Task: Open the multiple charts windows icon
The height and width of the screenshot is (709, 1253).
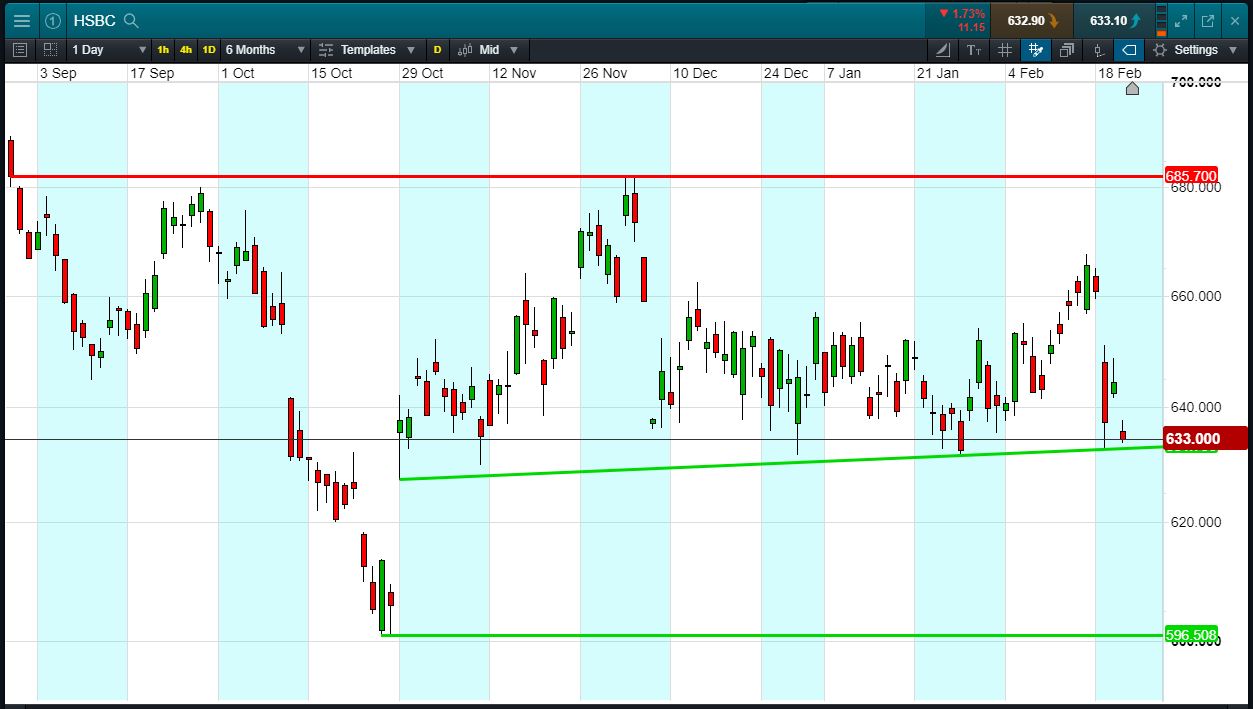Action: click(1066, 49)
